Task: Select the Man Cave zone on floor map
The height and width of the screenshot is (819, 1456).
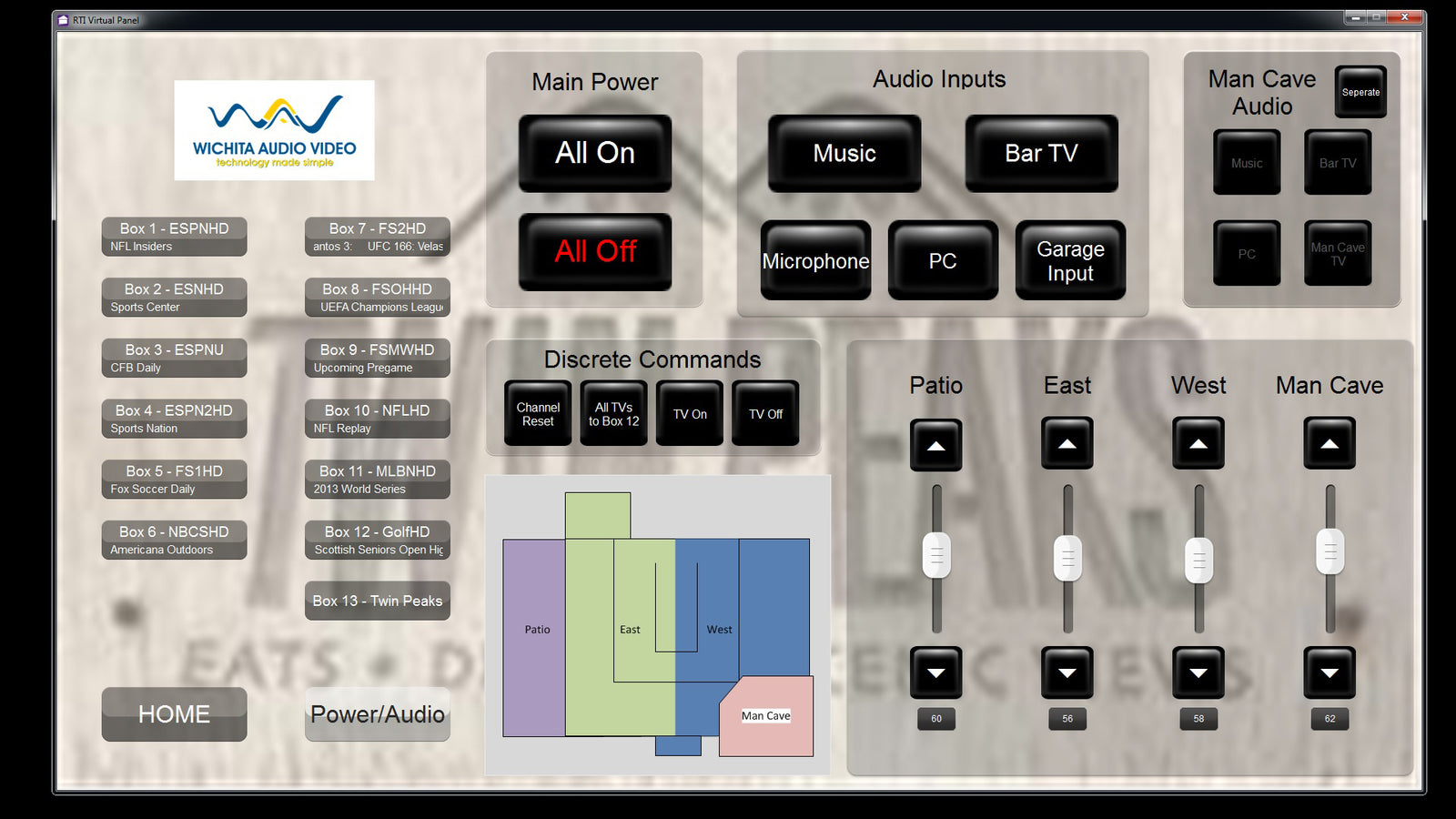Action: coord(766,716)
